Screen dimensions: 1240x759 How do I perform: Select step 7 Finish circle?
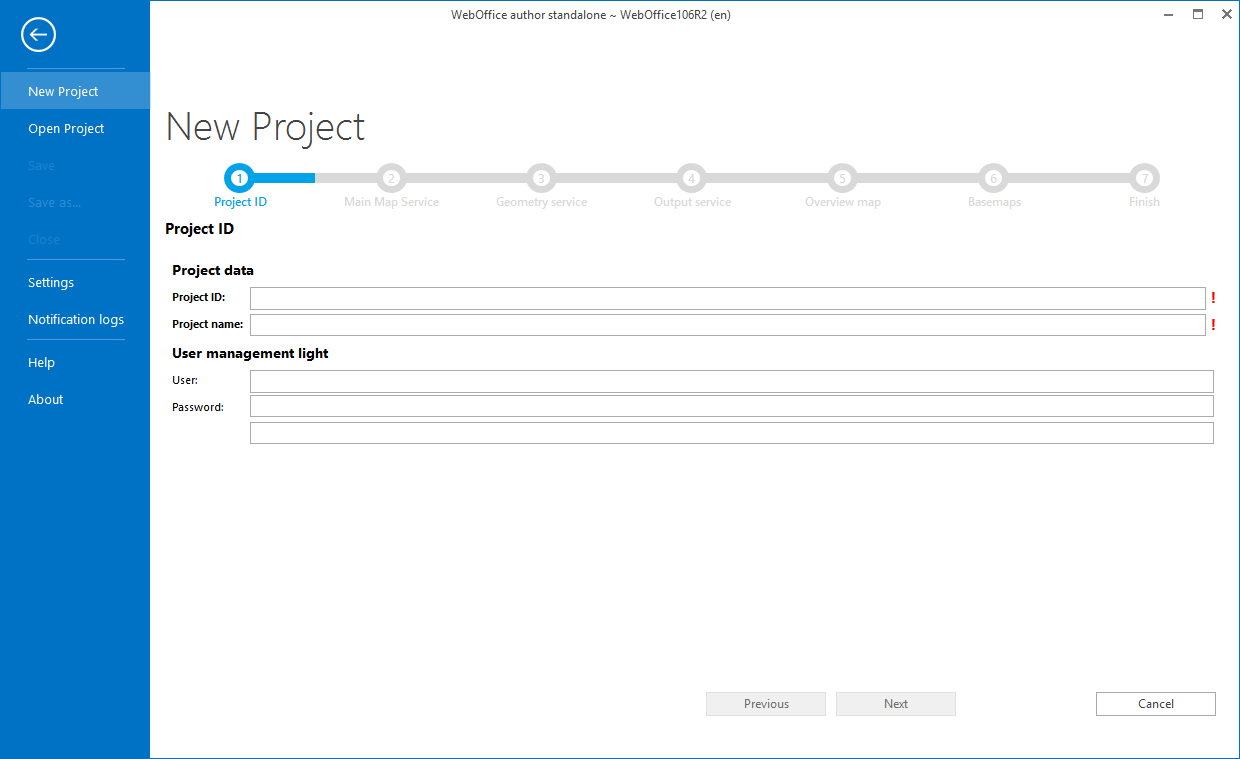1144,178
